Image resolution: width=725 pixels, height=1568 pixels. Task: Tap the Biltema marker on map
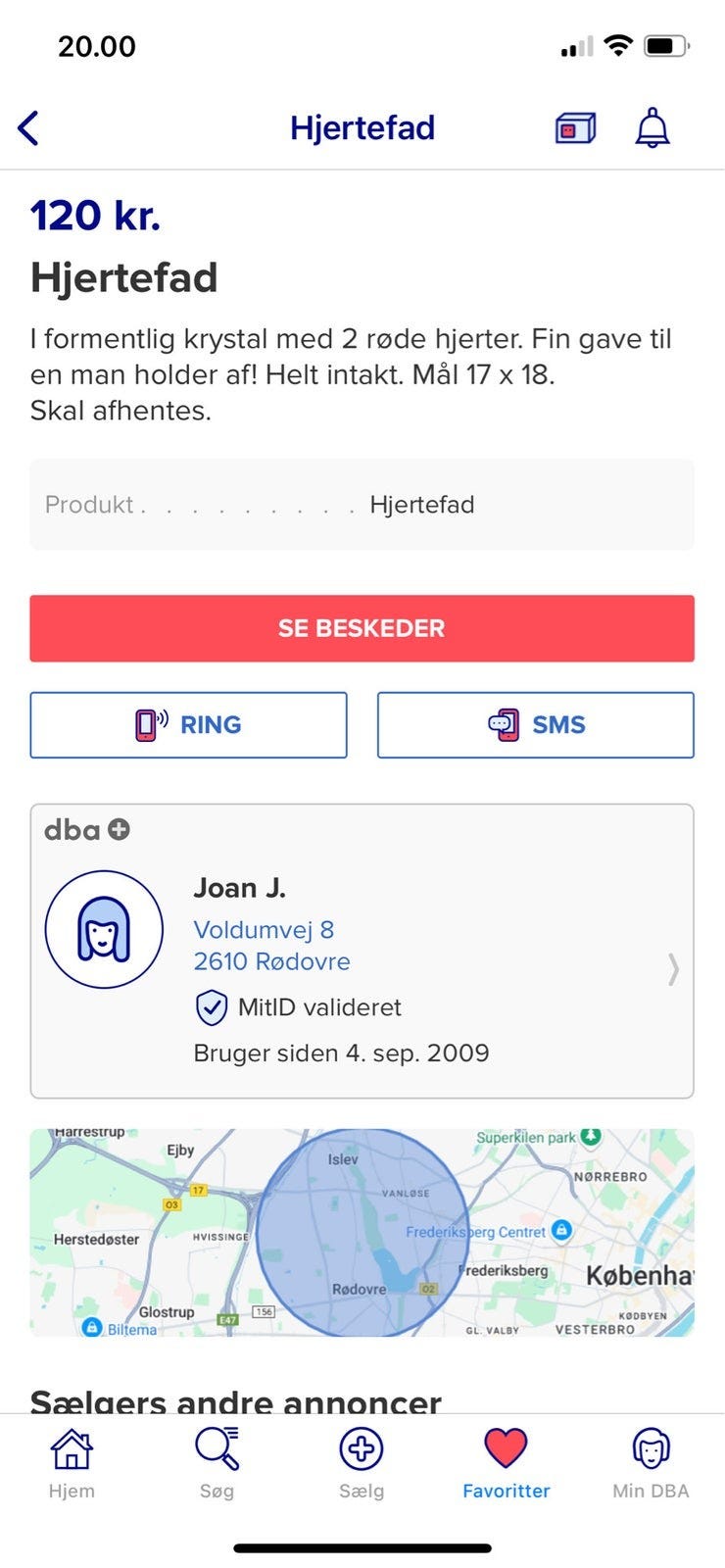92,1327
